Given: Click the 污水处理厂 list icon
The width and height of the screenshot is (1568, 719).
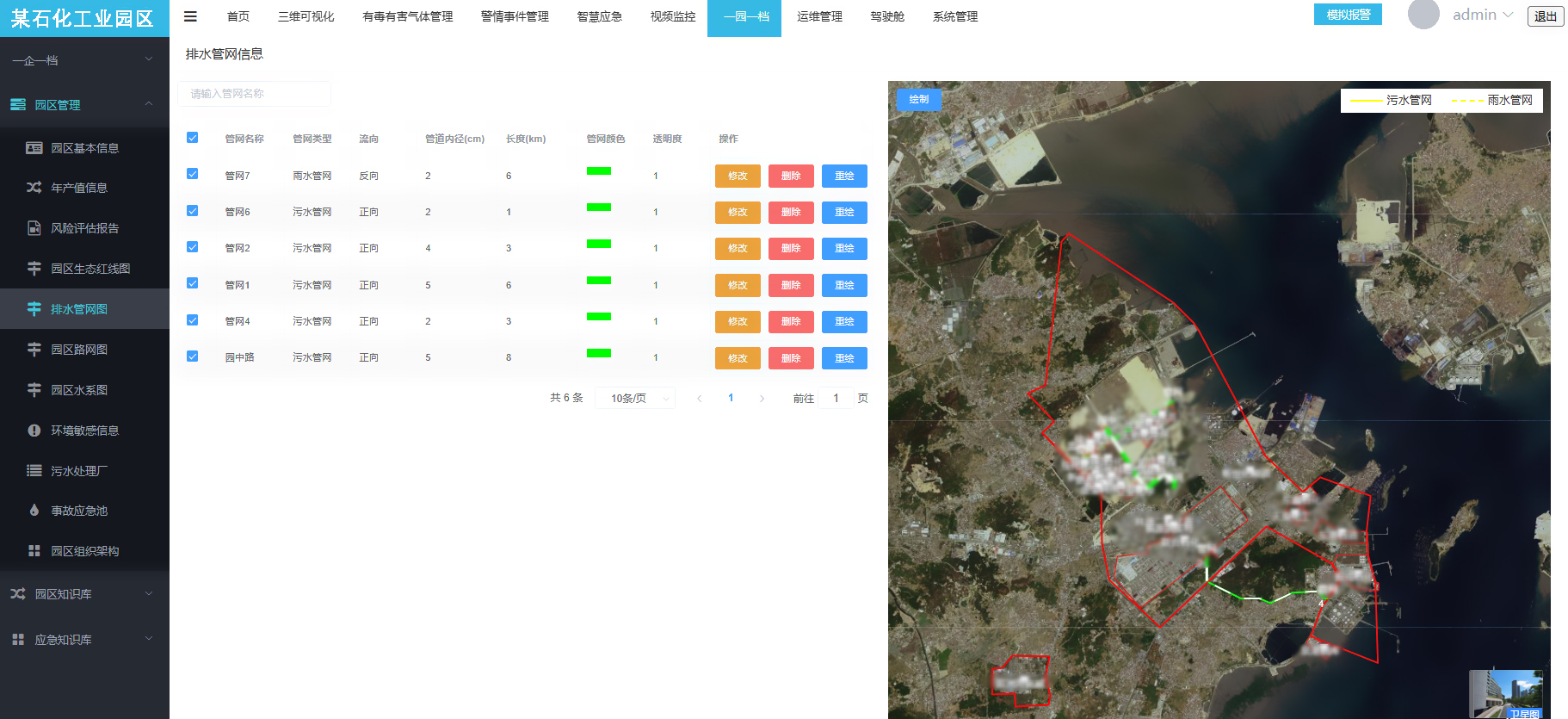Looking at the screenshot, I should (34, 471).
